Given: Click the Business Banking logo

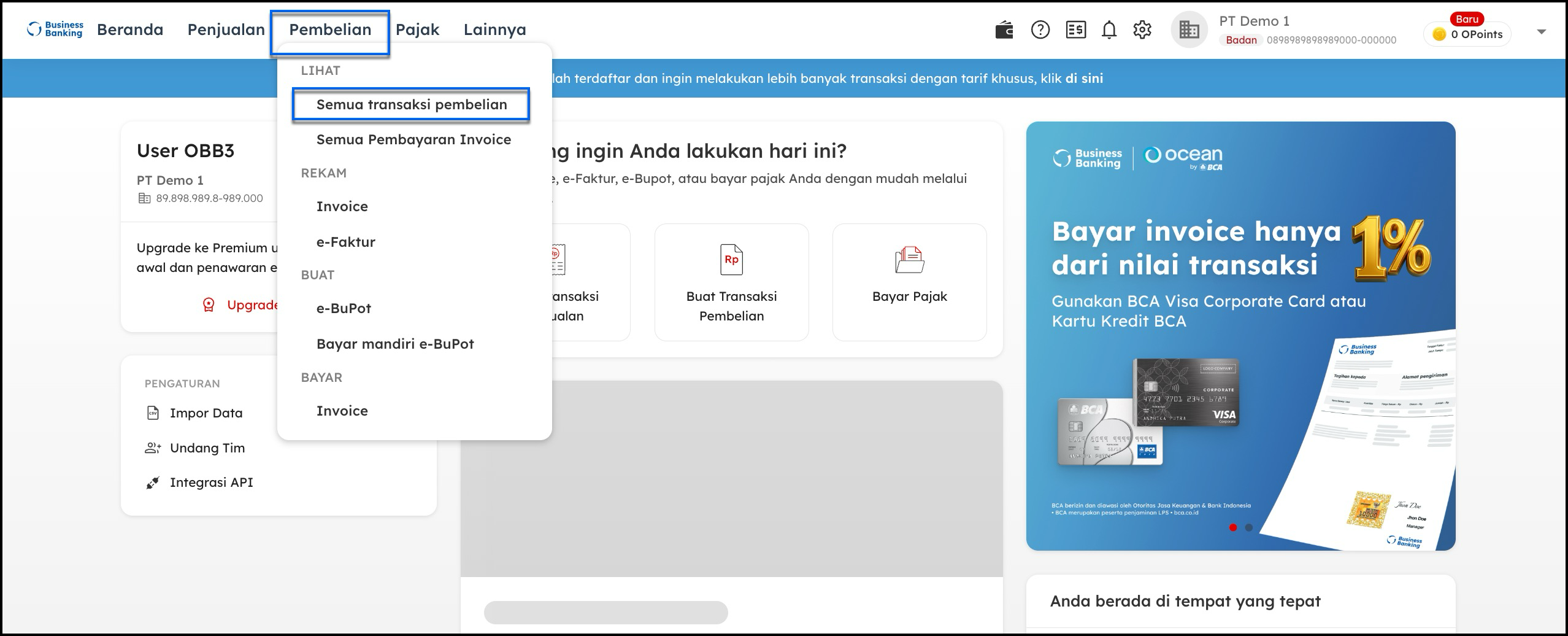Looking at the screenshot, I should (55, 29).
